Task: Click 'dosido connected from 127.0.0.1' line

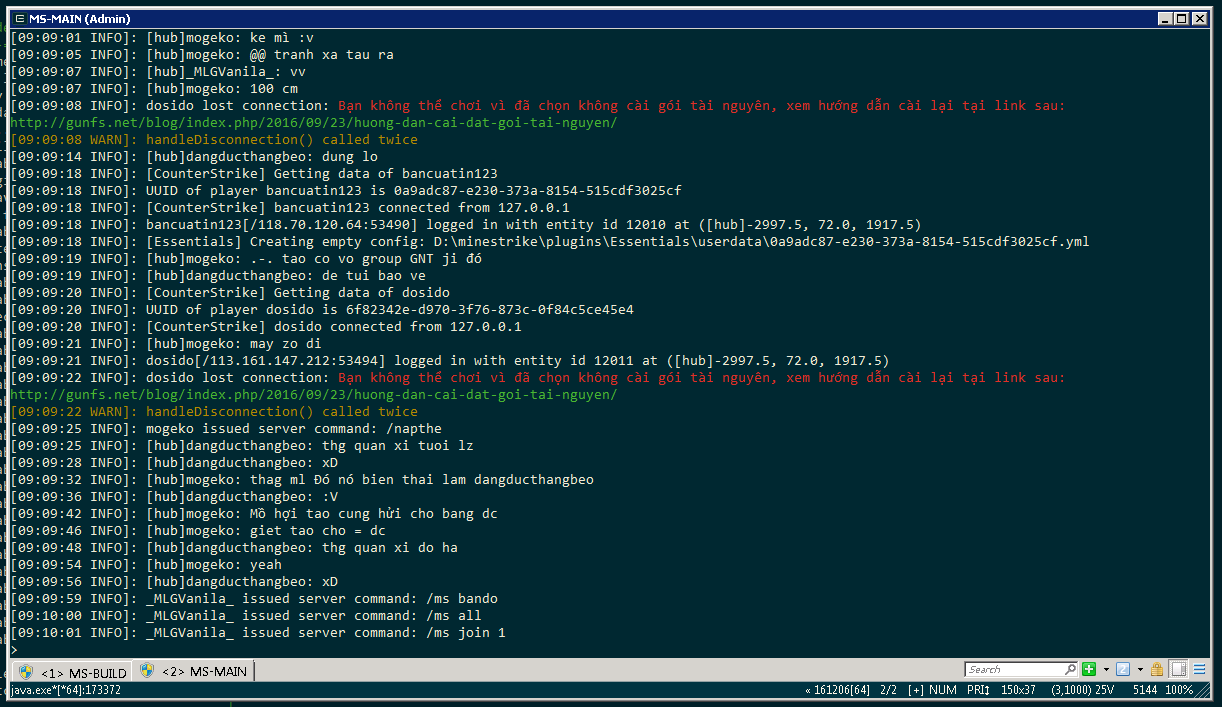Action: tap(266, 326)
